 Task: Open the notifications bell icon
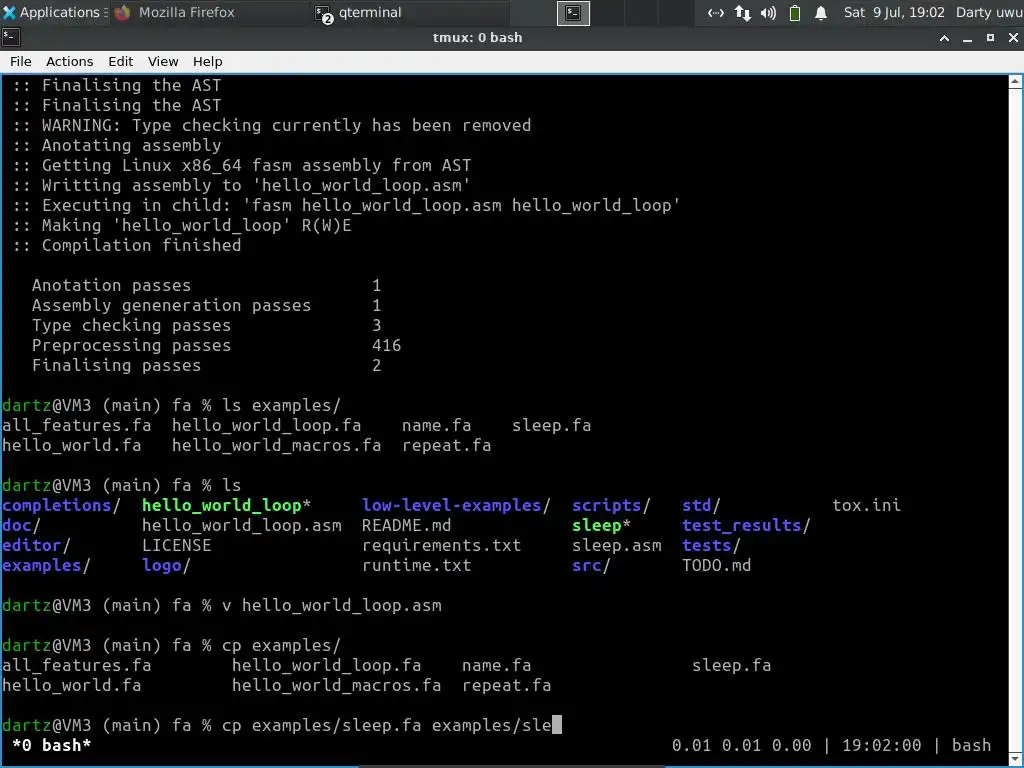coord(821,13)
